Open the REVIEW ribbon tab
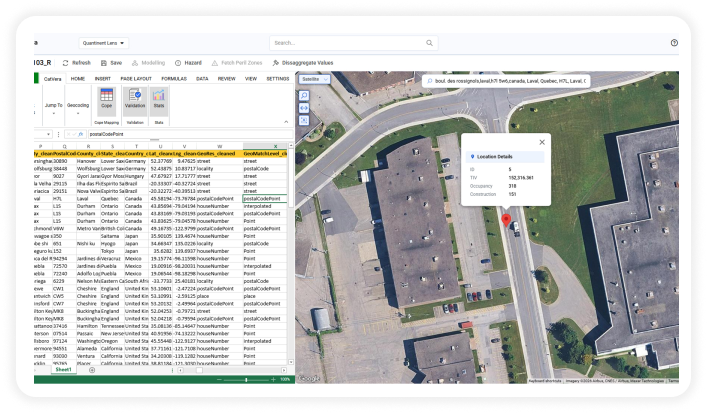This screenshot has width=707, height=413. pyautogui.click(x=226, y=79)
